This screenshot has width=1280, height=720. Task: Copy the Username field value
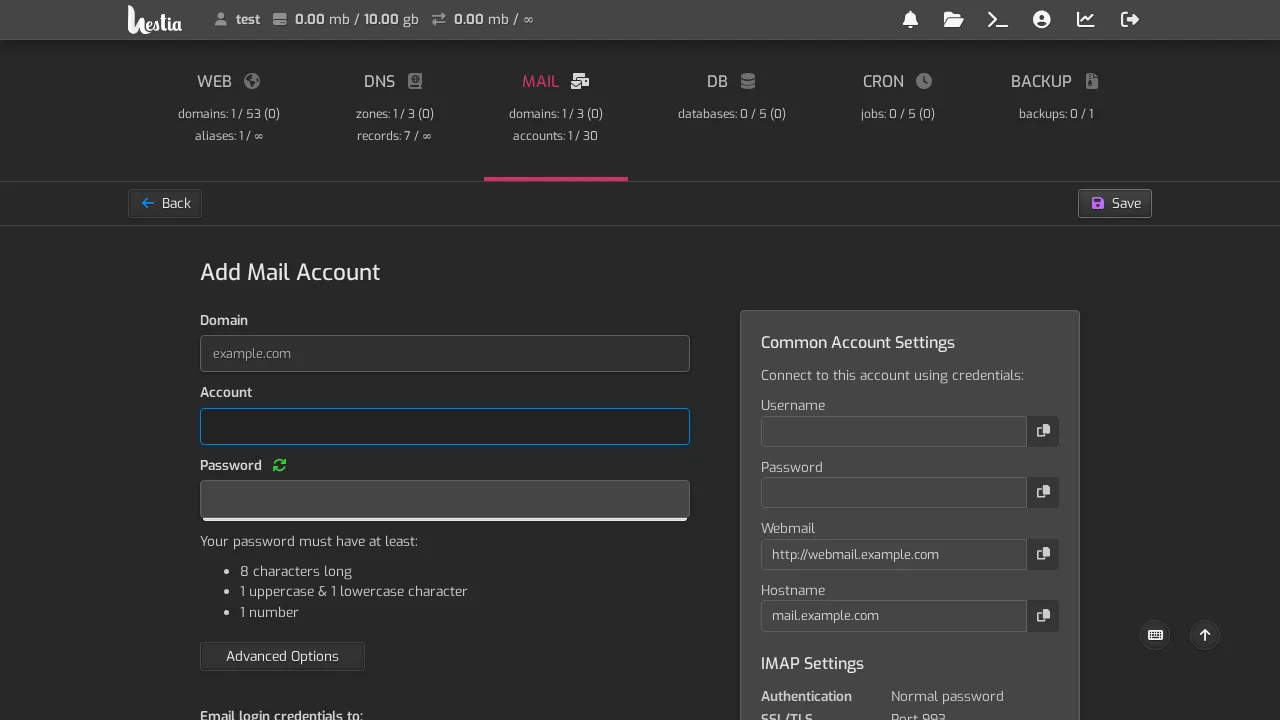1043,431
